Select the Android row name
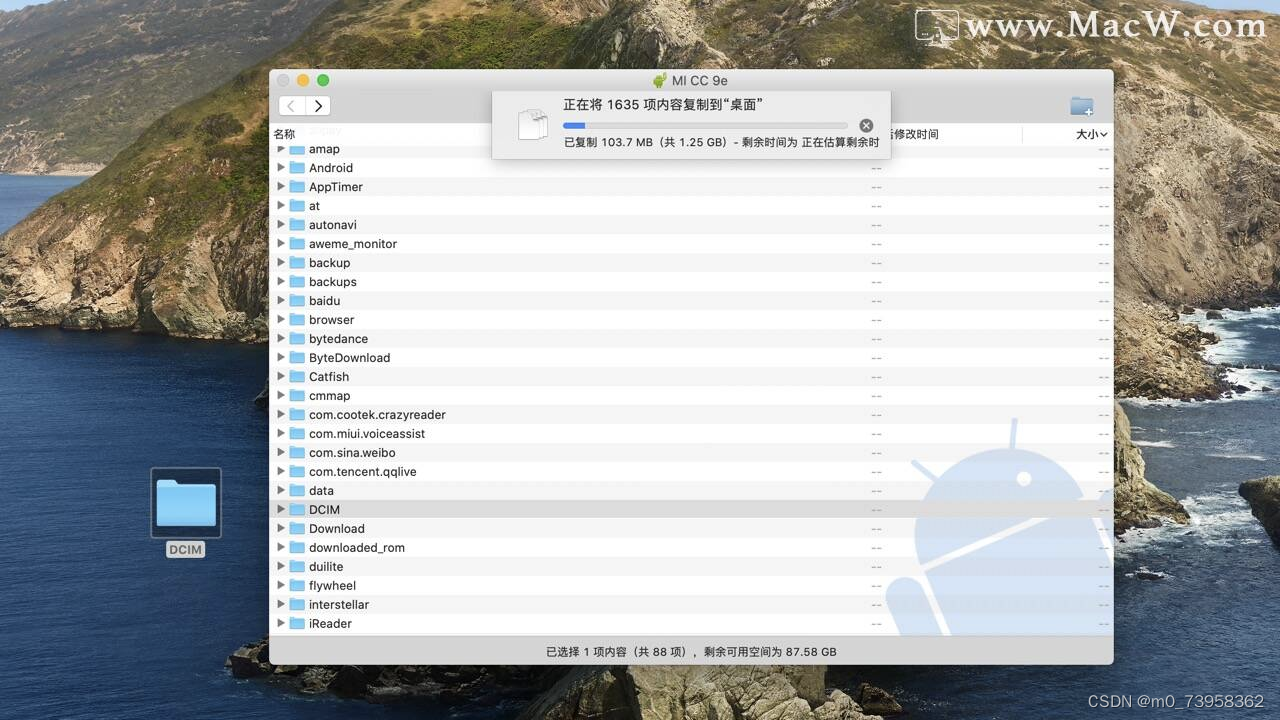This screenshot has height=720, width=1280. pos(331,168)
